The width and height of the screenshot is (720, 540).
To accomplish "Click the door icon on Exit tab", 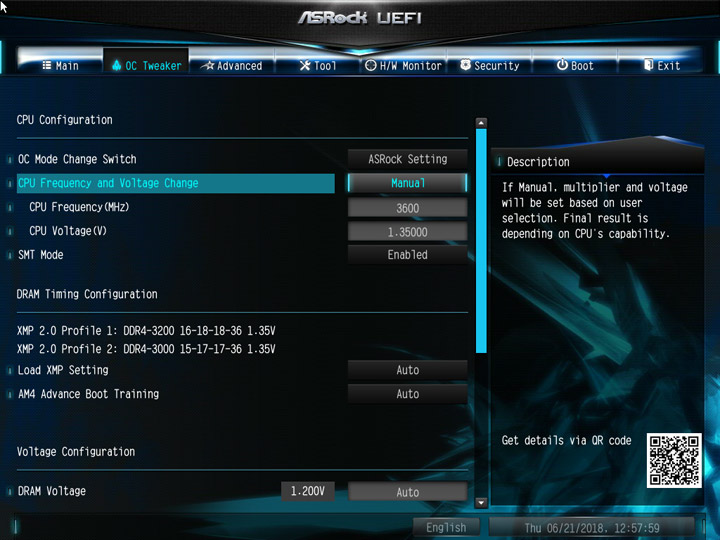I will [x=648, y=65].
